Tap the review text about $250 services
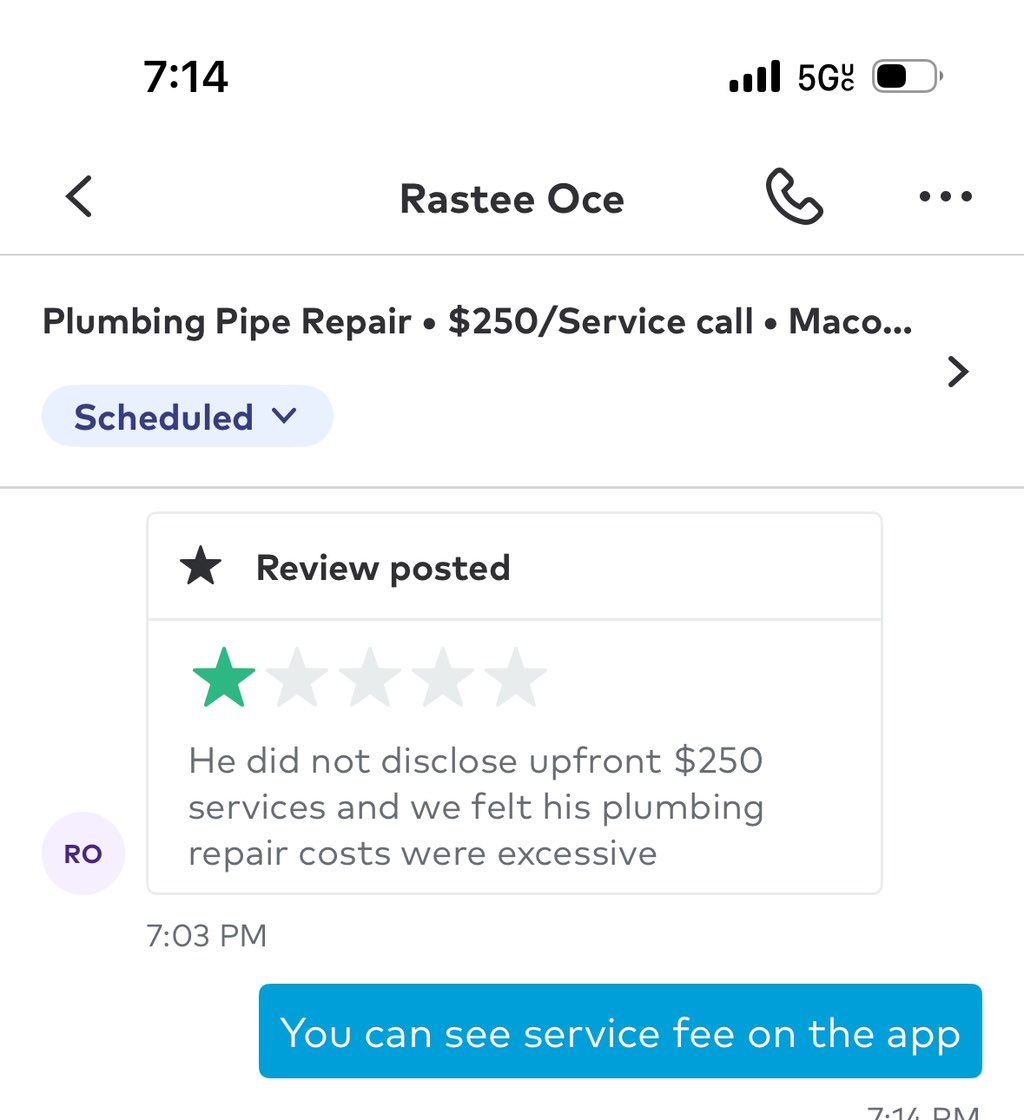1024x1120 pixels. (x=476, y=807)
